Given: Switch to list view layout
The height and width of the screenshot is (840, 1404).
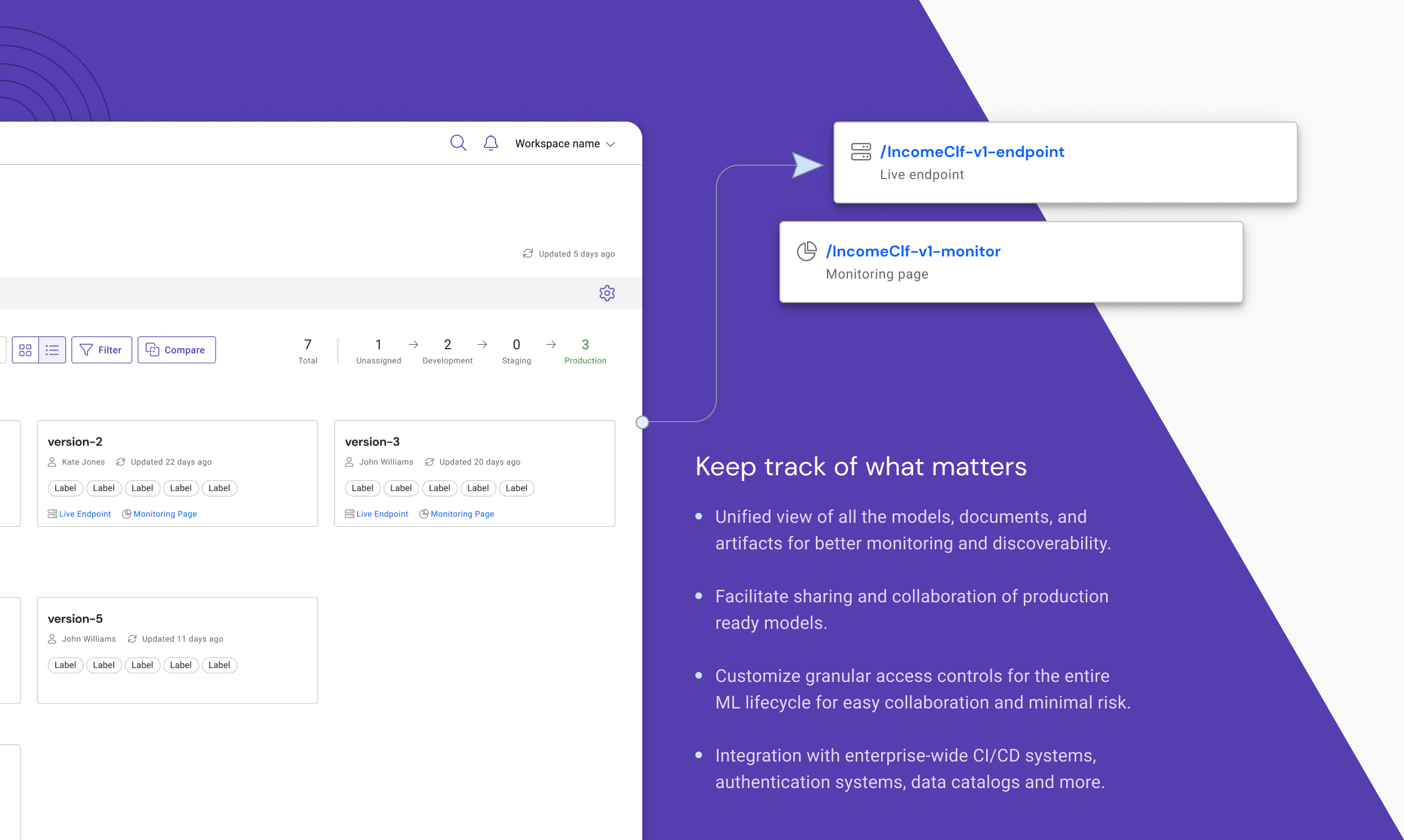Looking at the screenshot, I should click(52, 350).
